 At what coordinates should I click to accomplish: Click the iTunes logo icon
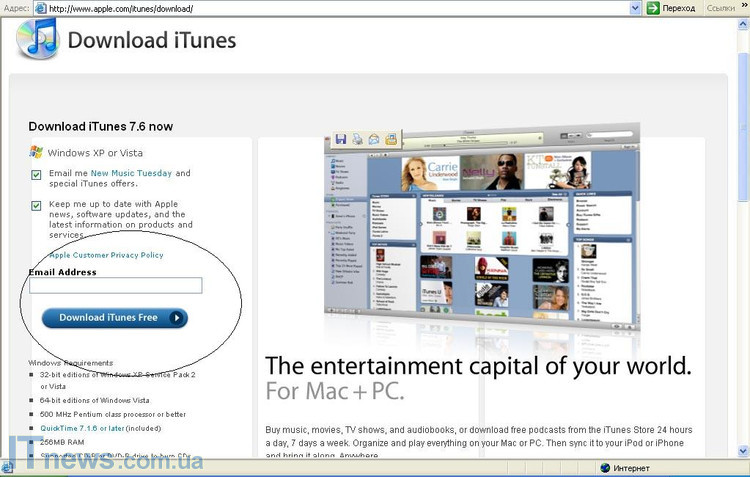pos(37,40)
